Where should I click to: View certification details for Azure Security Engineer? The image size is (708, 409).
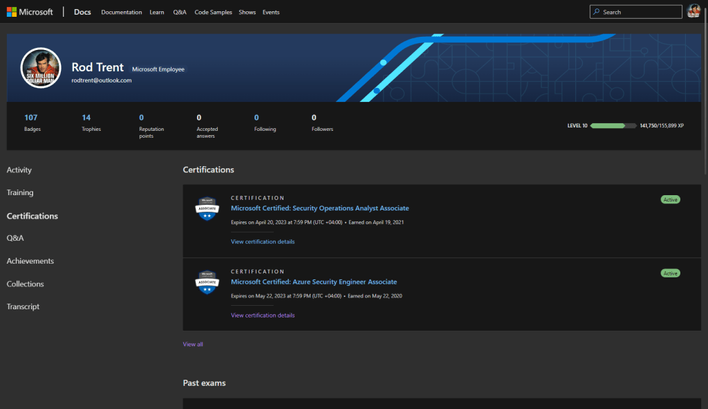point(262,315)
